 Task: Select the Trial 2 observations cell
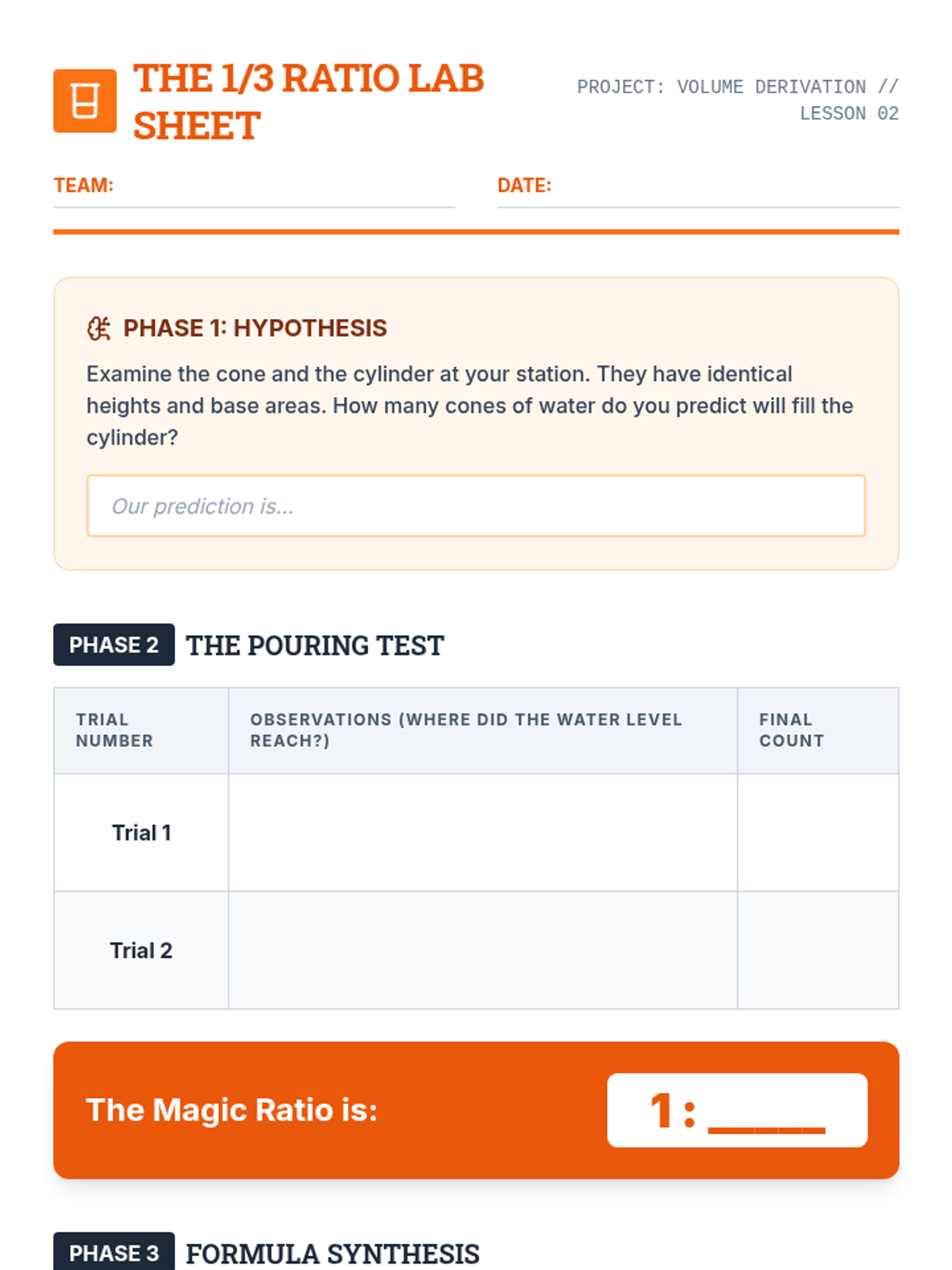coord(482,950)
